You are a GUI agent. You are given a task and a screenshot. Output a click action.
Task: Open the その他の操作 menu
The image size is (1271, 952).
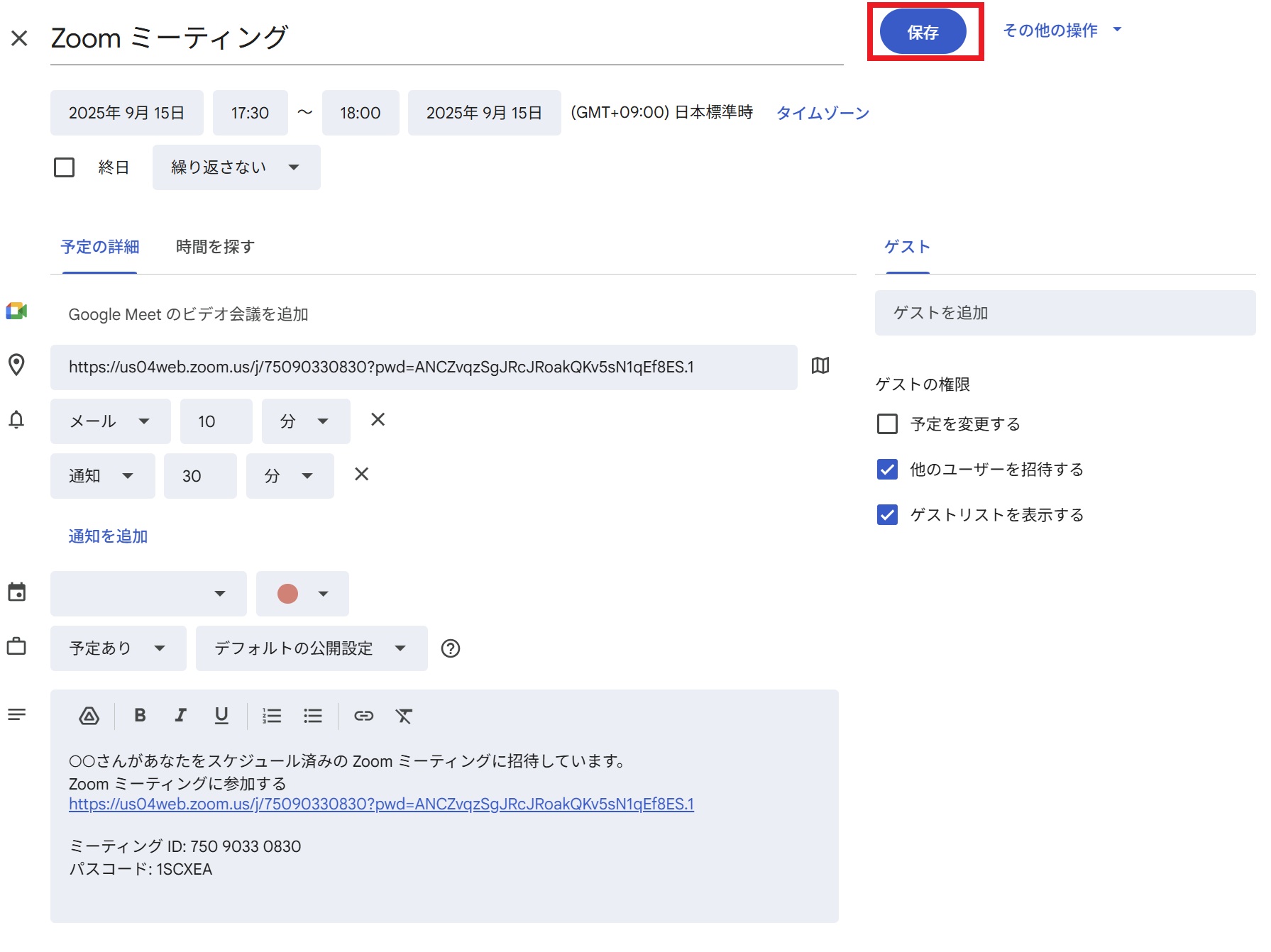(1061, 31)
